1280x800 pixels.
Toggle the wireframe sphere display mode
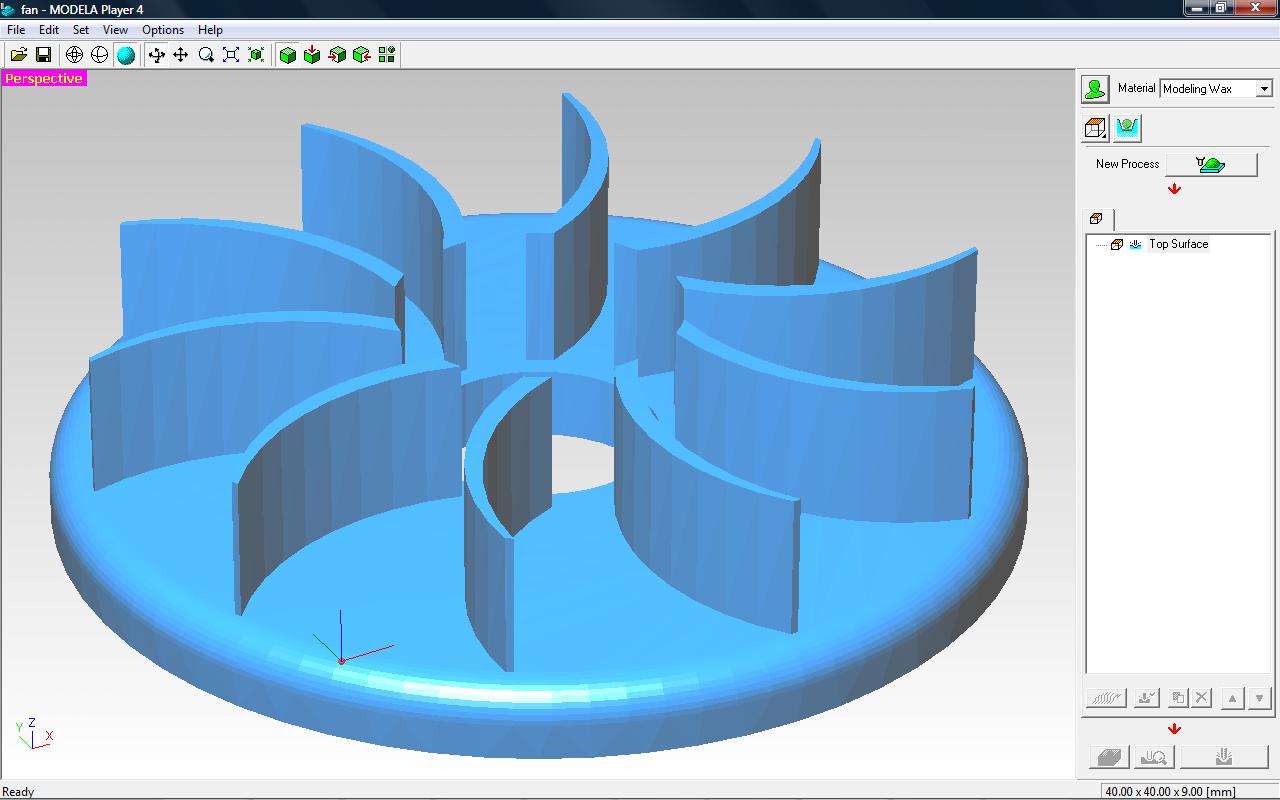74,55
